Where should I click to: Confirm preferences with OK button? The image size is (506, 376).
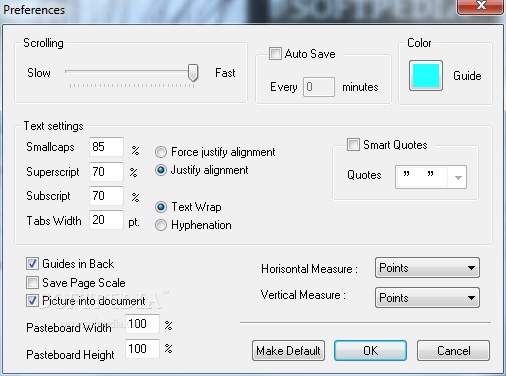370,351
